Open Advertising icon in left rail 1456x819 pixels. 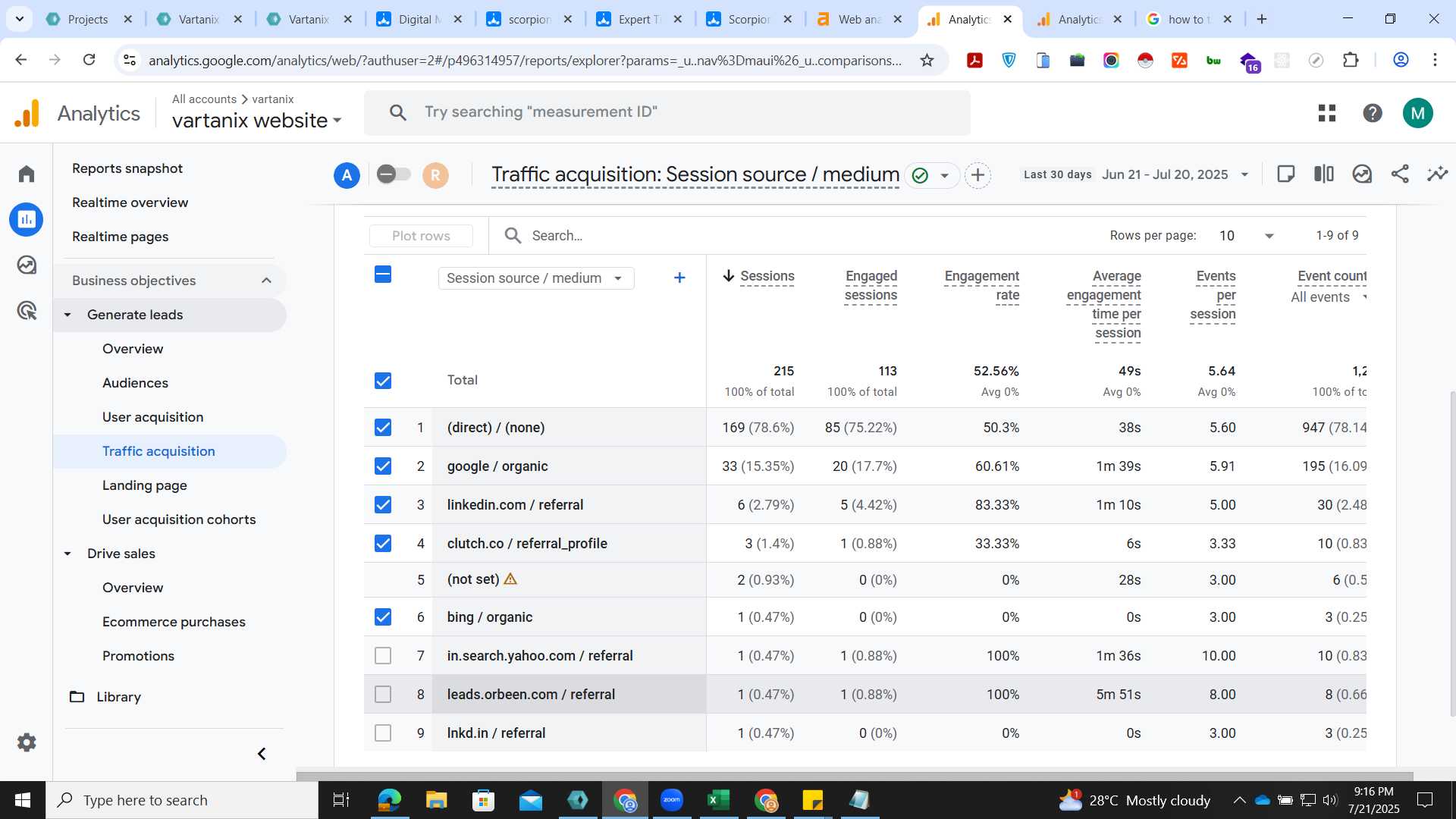tap(27, 310)
